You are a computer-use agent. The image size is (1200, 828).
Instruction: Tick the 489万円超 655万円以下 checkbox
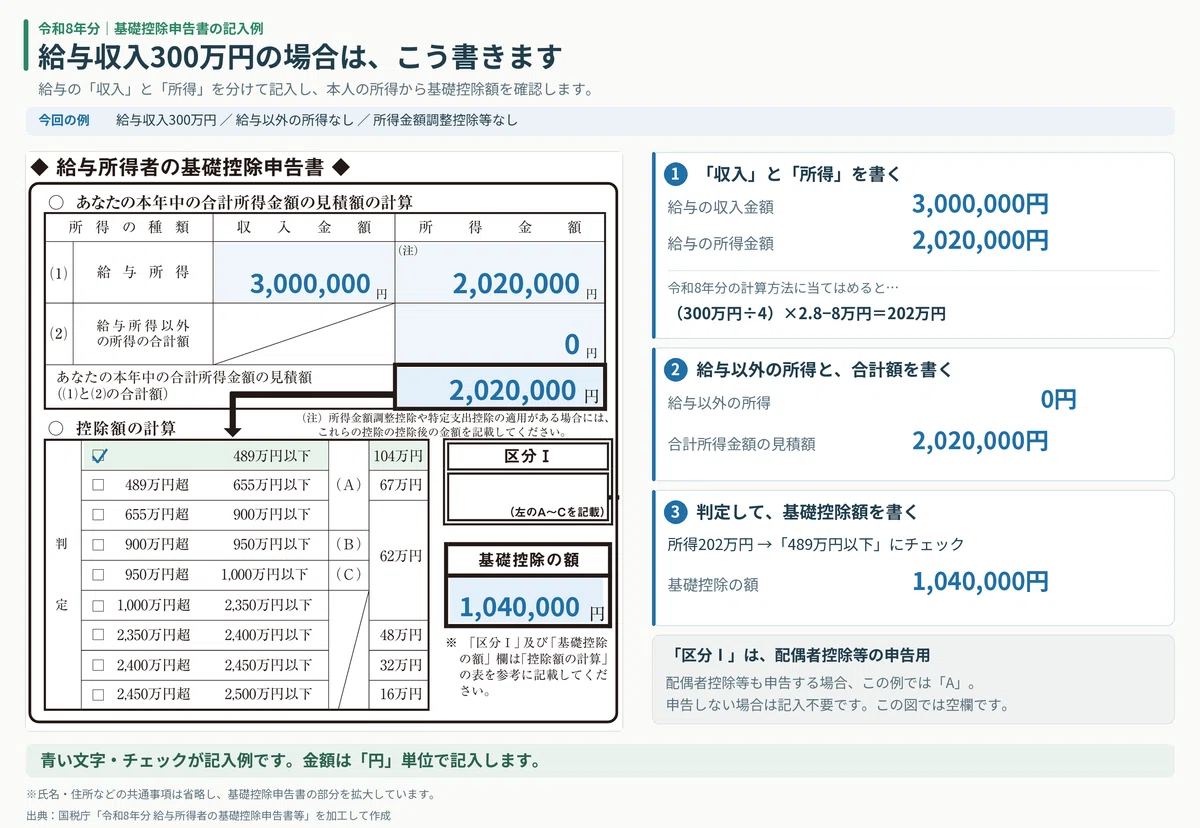98,485
